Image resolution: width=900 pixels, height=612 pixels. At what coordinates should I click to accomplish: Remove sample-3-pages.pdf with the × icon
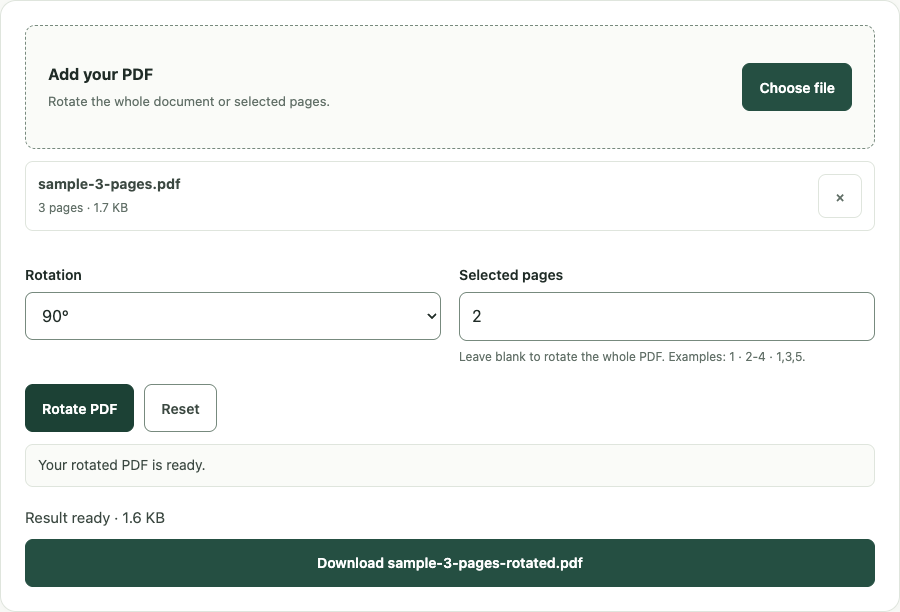(840, 196)
